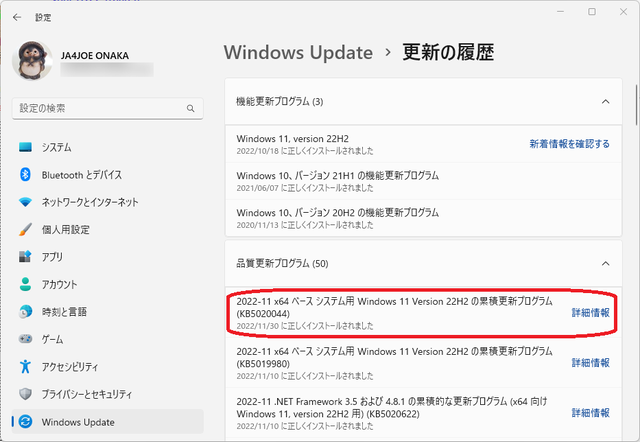Viewport: 640px width, 442px height.
Task: Open 詳細情報 for KB5019980
Action: (x=591, y=363)
